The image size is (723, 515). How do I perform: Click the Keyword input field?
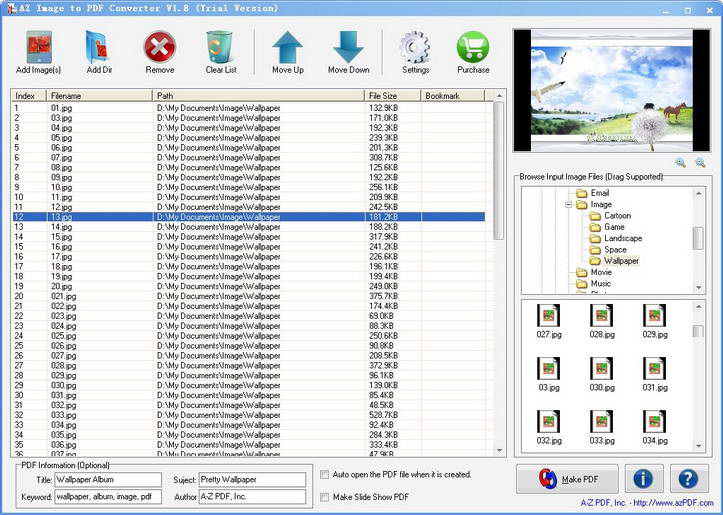pos(108,497)
